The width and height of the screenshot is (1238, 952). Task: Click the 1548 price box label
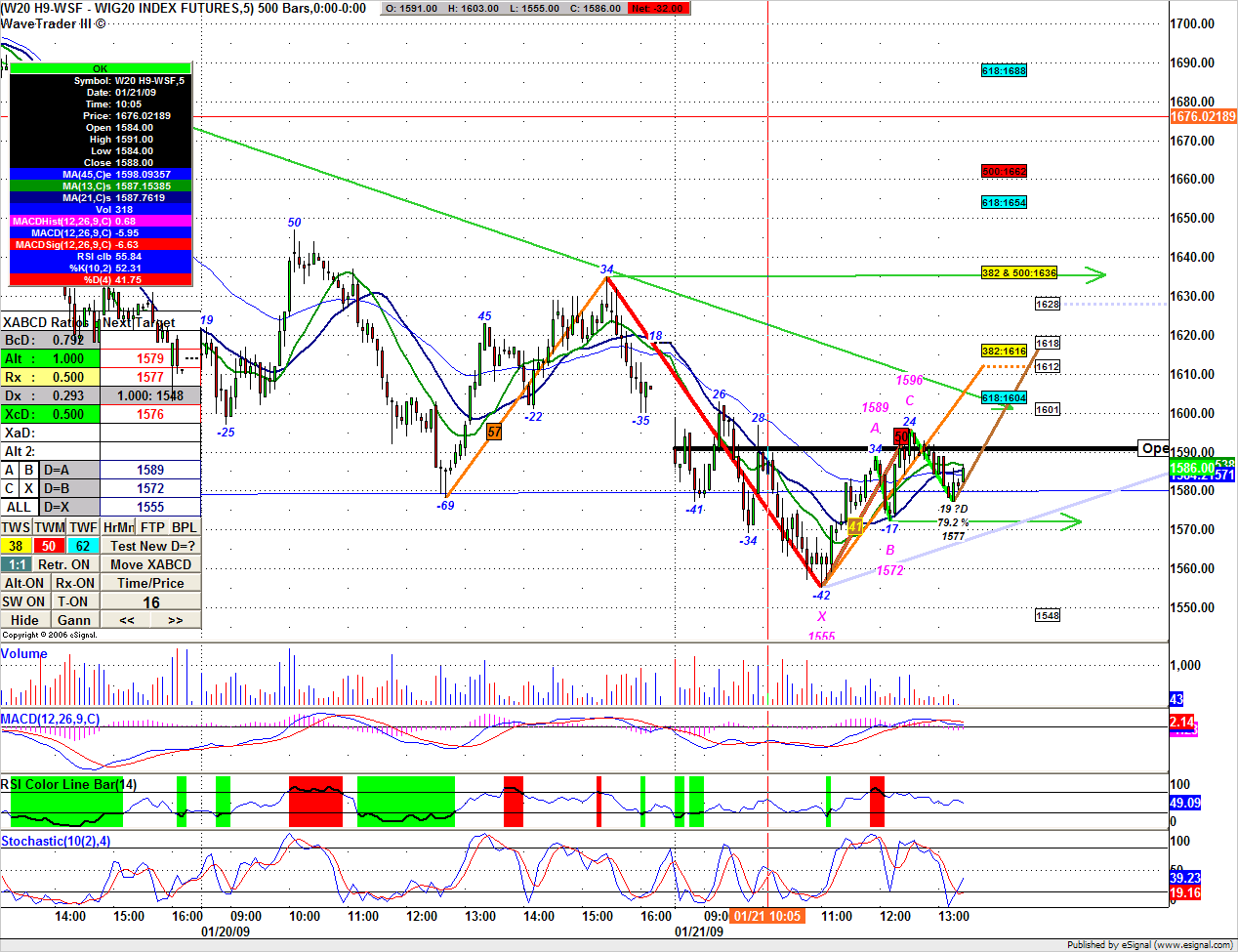[x=1048, y=615]
